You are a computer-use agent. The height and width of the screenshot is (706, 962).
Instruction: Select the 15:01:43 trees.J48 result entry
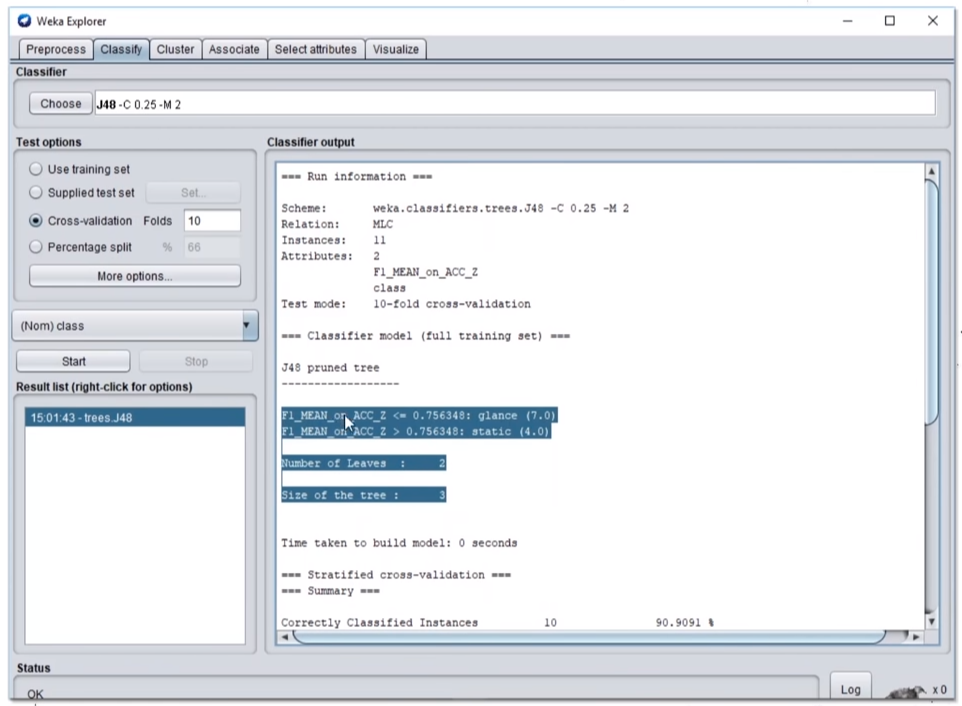tap(135, 418)
